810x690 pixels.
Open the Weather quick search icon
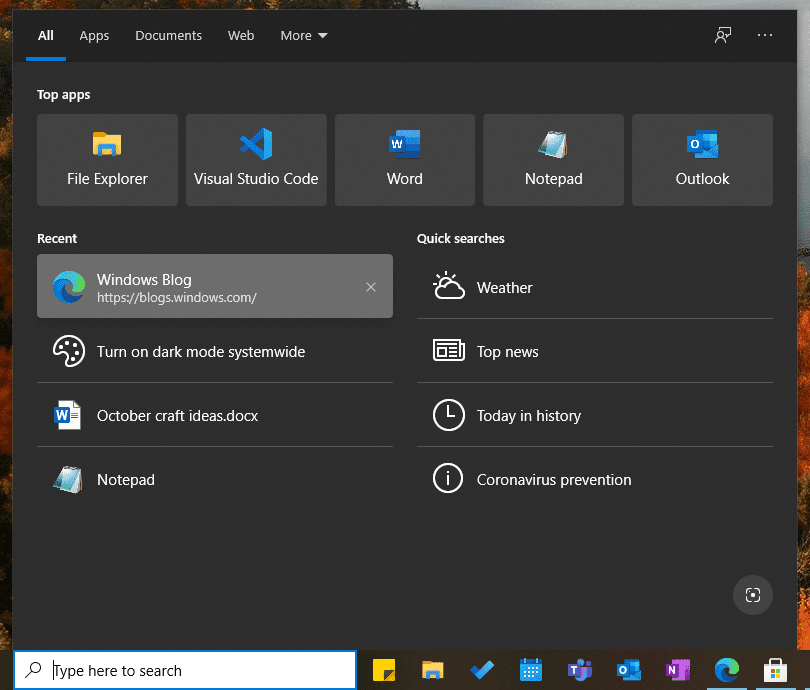[x=448, y=286]
